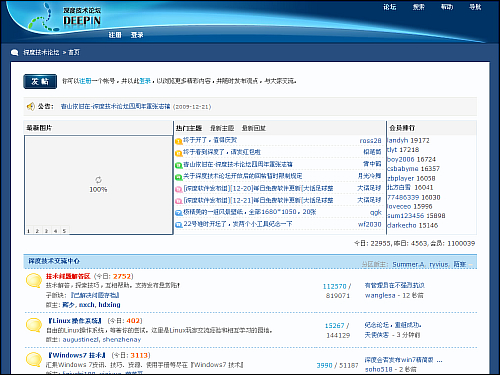Click member csbabyme in the ranking list
This screenshot has height=375, width=500.
[403, 169]
